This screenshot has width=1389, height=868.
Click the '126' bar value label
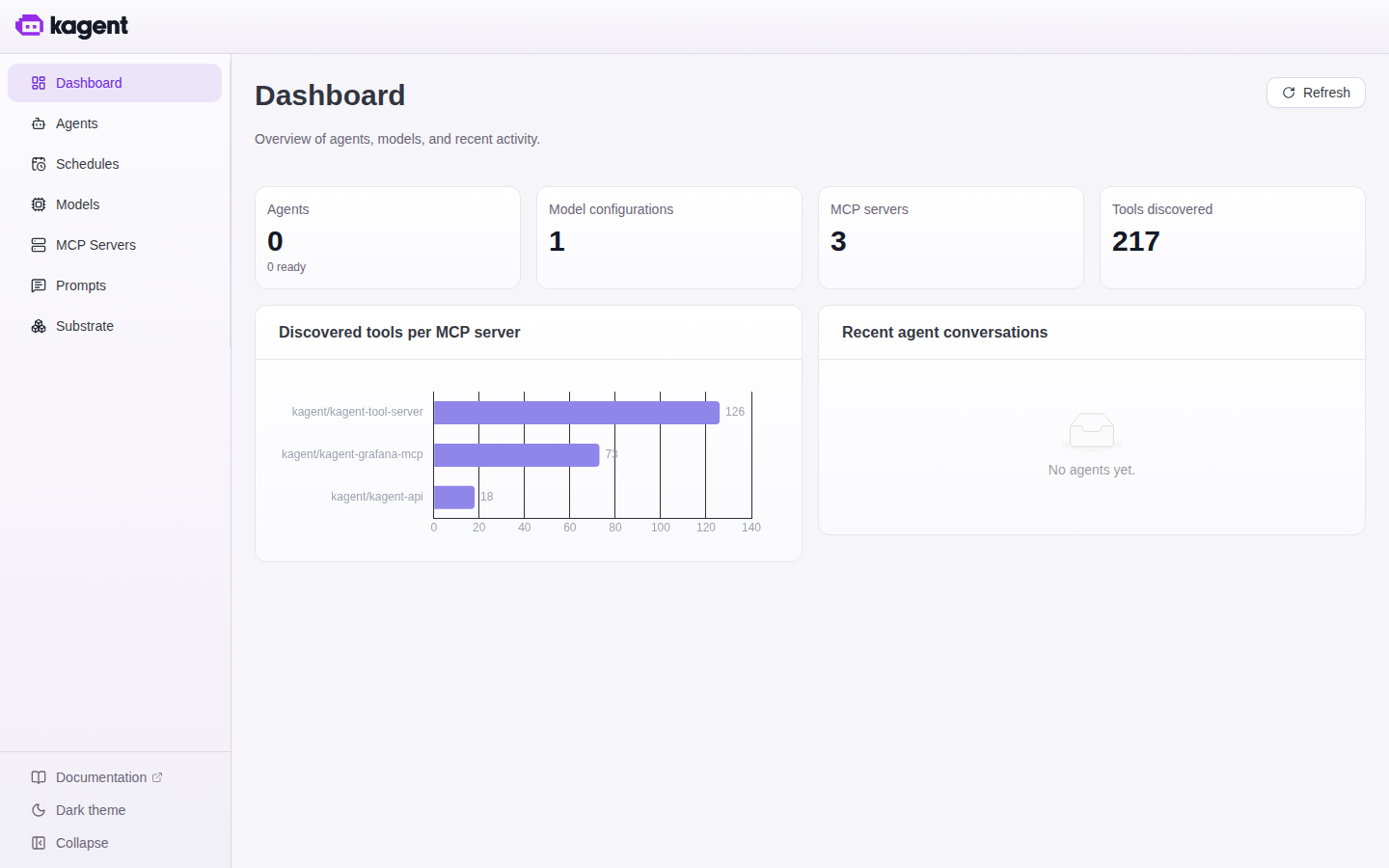pyautogui.click(x=735, y=412)
